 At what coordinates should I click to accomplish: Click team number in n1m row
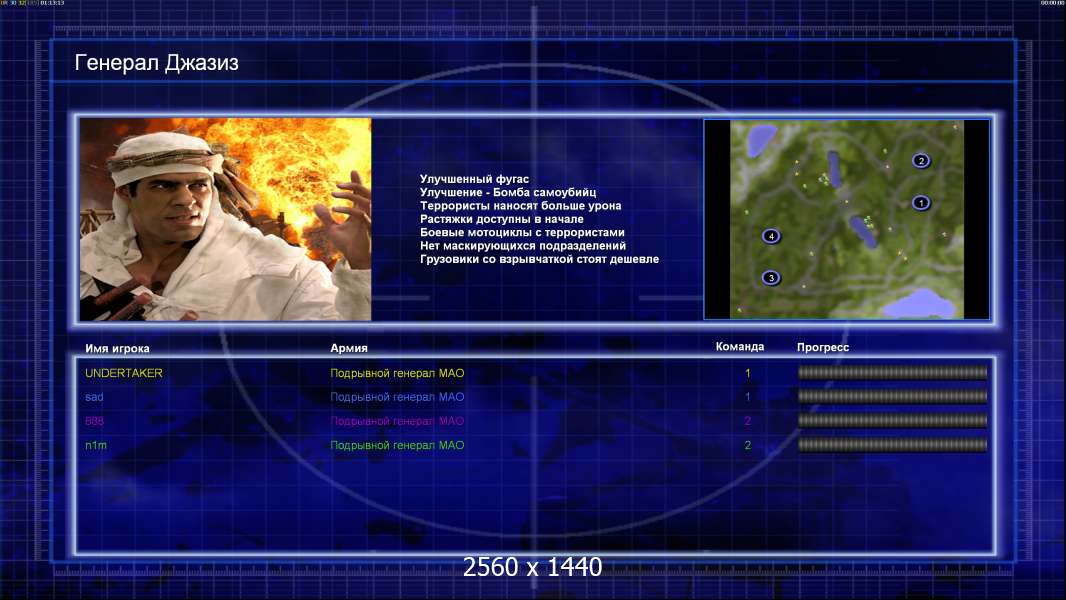(748, 445)
